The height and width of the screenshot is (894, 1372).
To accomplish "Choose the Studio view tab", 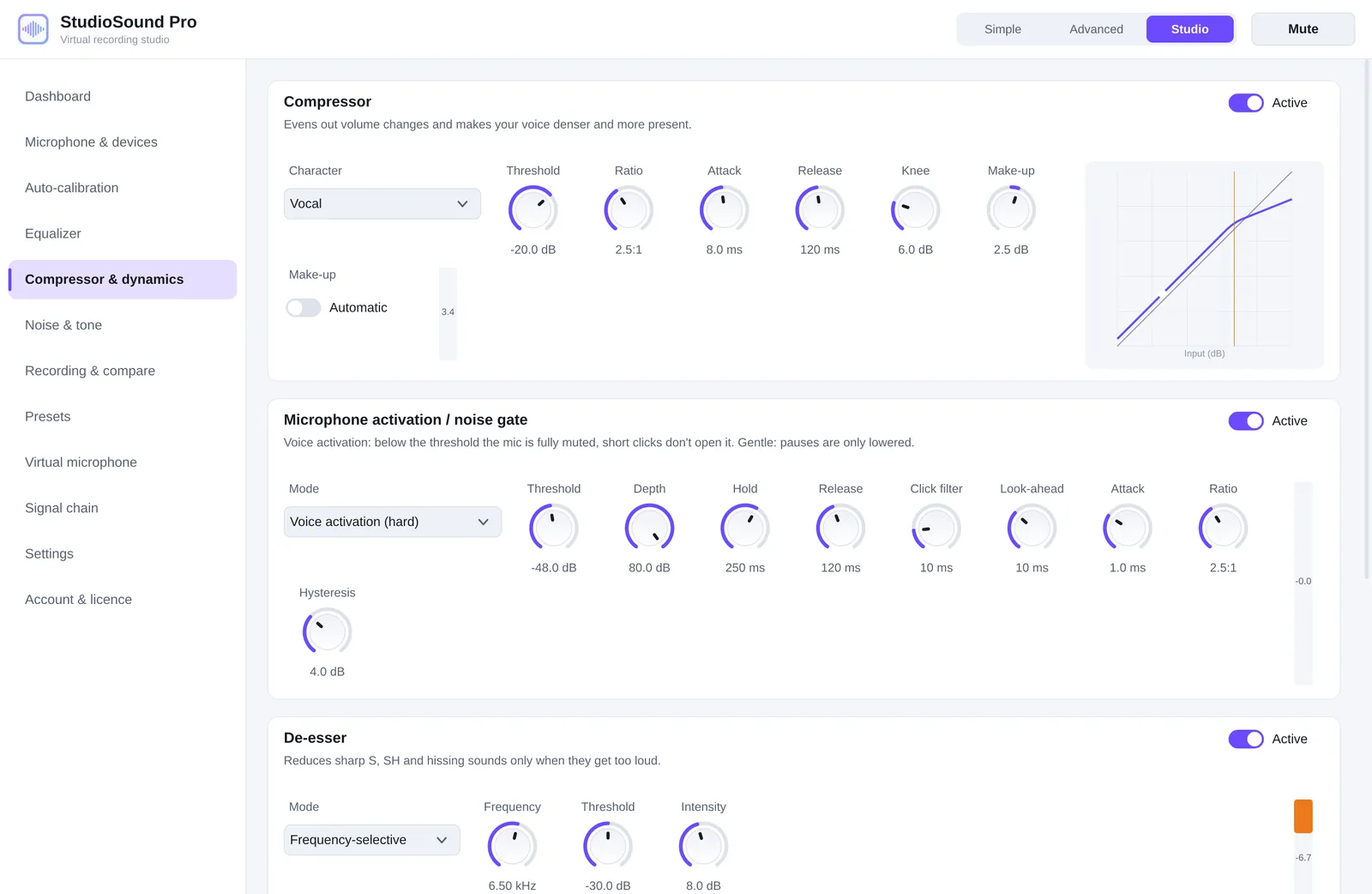I will 1190,29.
